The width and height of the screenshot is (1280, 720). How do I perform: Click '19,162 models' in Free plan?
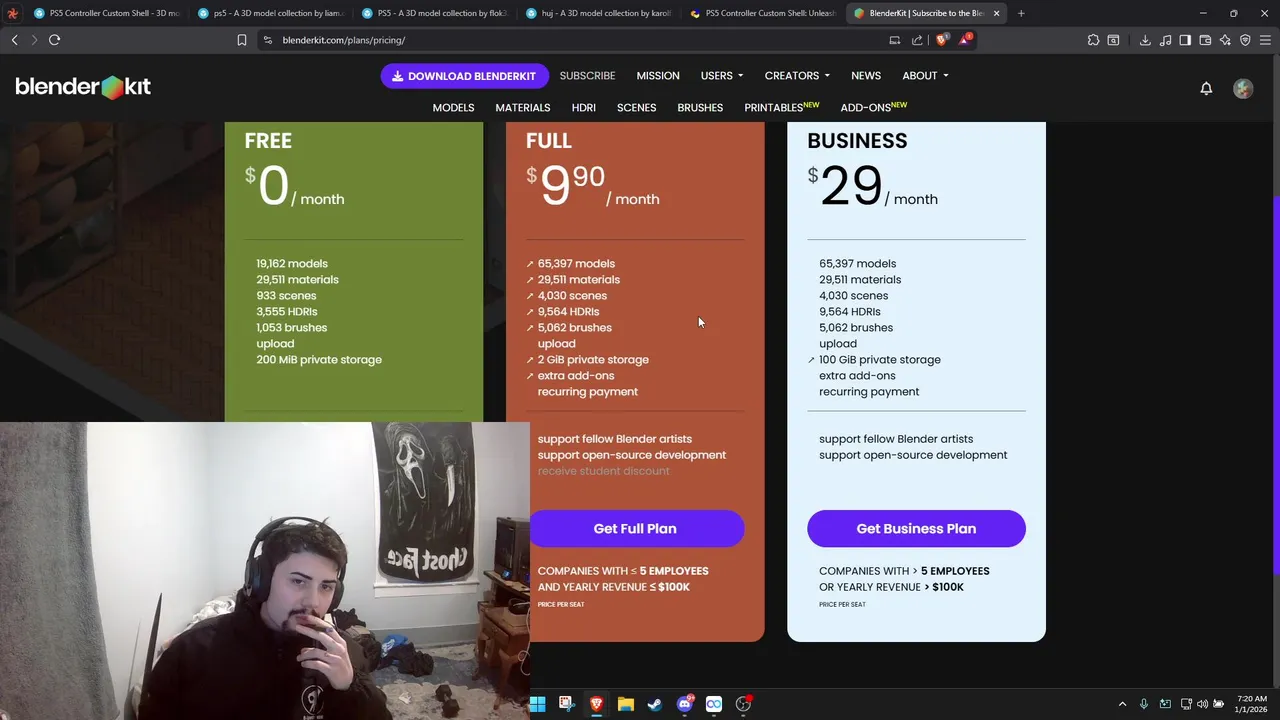point(292,264)
